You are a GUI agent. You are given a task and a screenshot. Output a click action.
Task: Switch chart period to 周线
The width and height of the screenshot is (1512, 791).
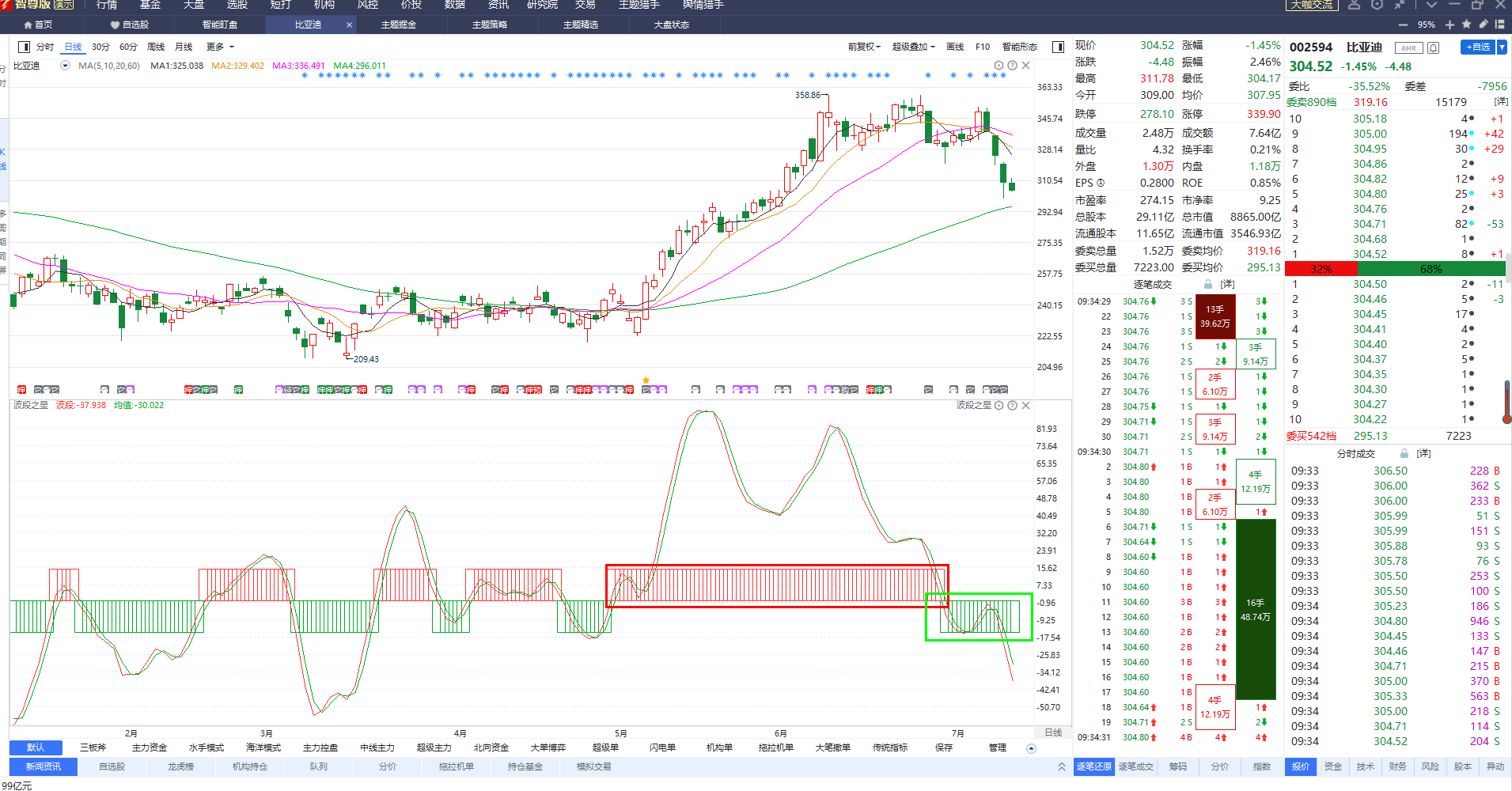pyautogui.click(x=156, y=47)
